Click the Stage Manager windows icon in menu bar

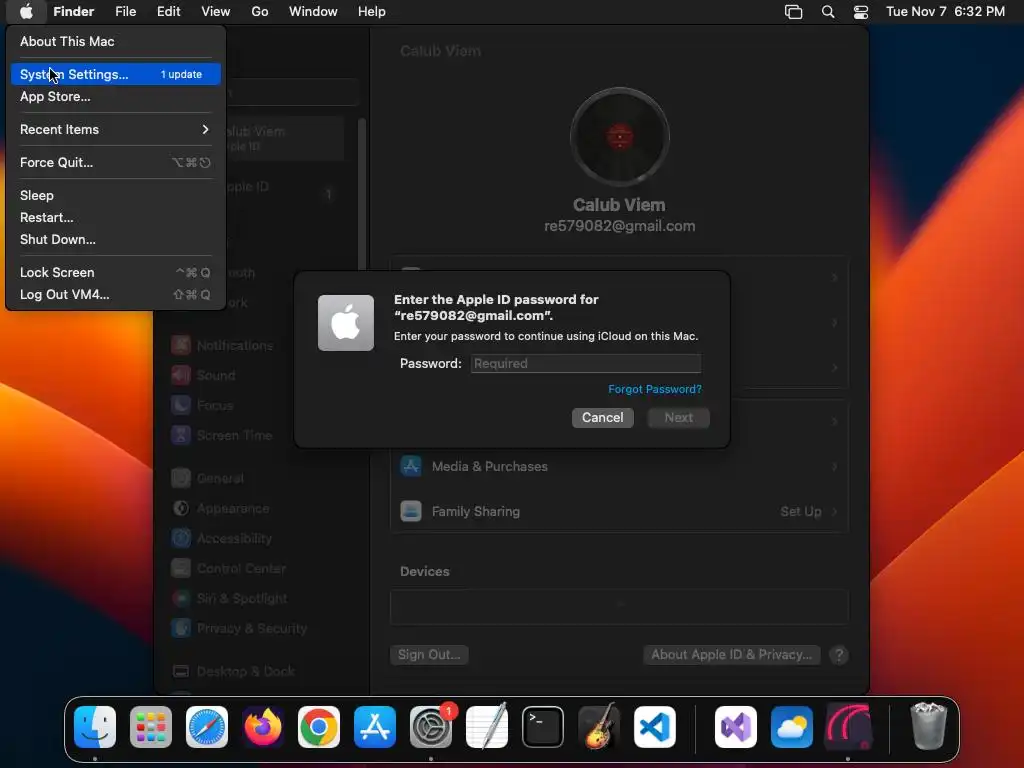pos(793,12)
